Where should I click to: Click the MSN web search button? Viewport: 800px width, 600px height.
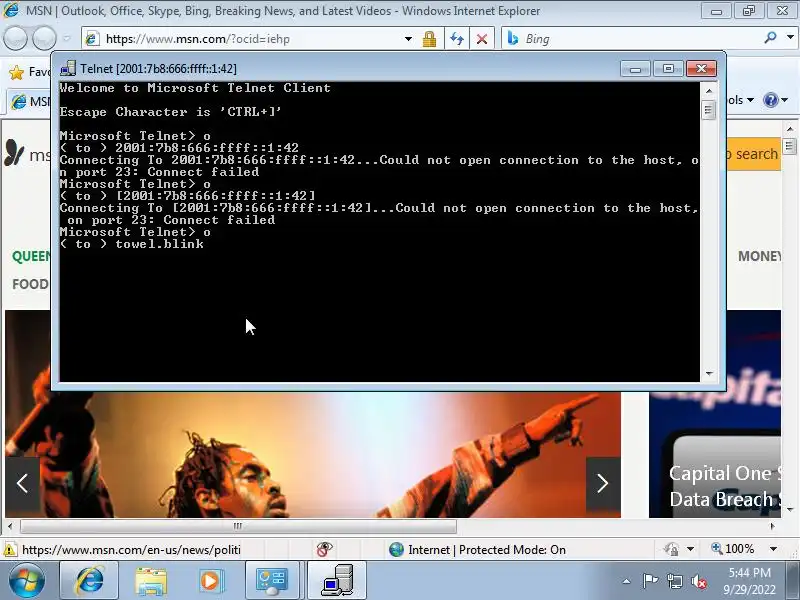pyautogui.click(x=754, y=154)
